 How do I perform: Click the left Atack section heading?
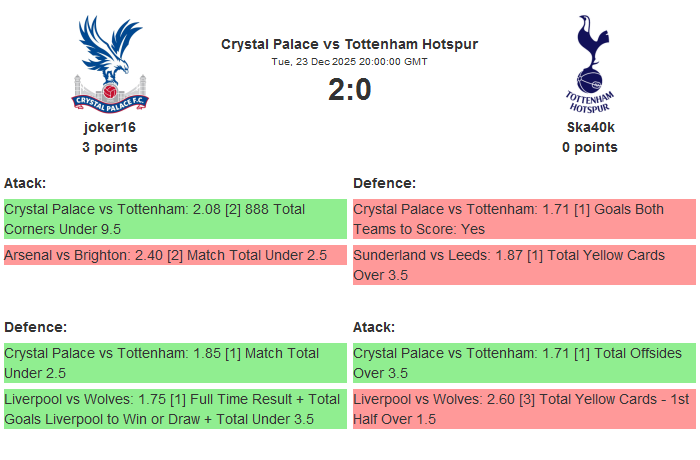click(x=25, y=183)
